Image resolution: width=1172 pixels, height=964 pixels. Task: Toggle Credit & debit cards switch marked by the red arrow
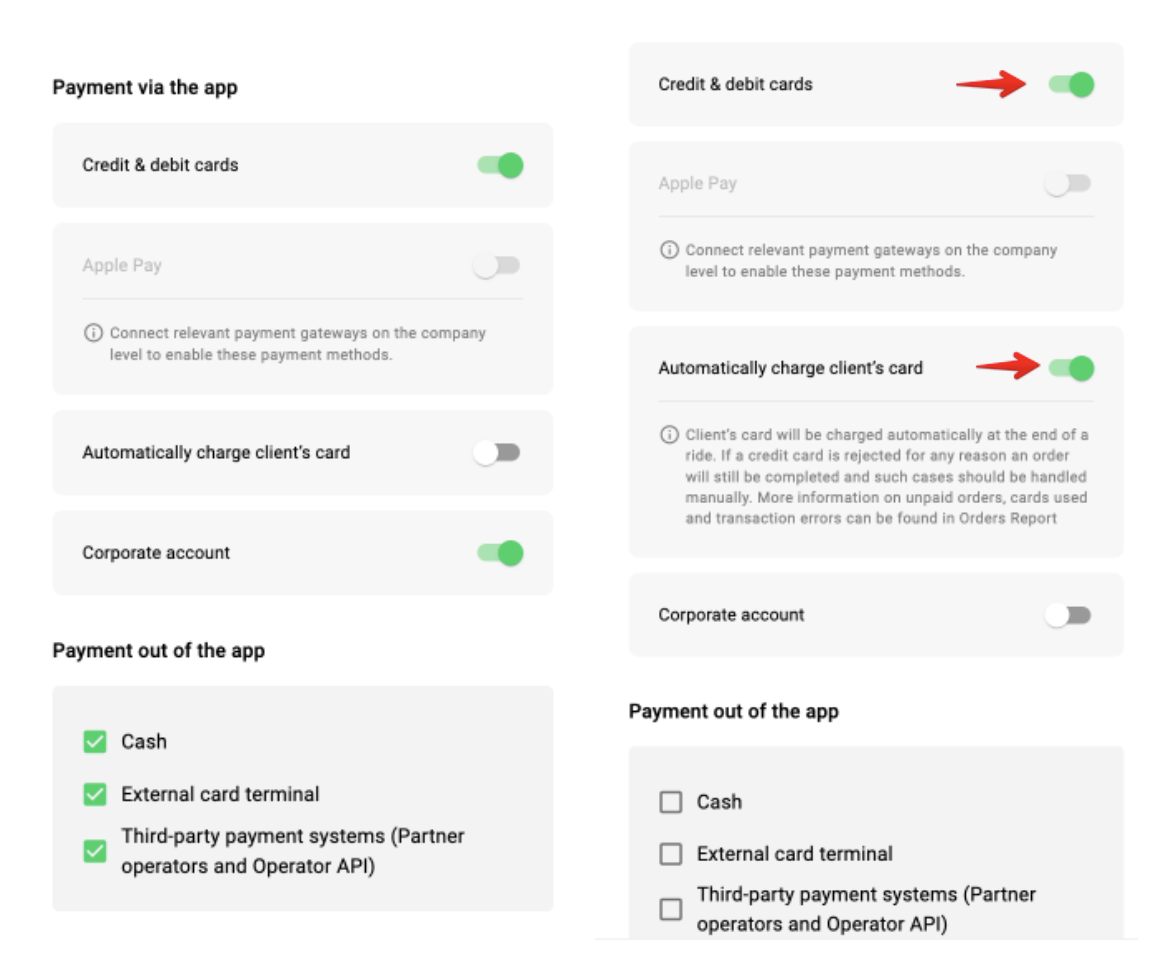[1071, 85]
